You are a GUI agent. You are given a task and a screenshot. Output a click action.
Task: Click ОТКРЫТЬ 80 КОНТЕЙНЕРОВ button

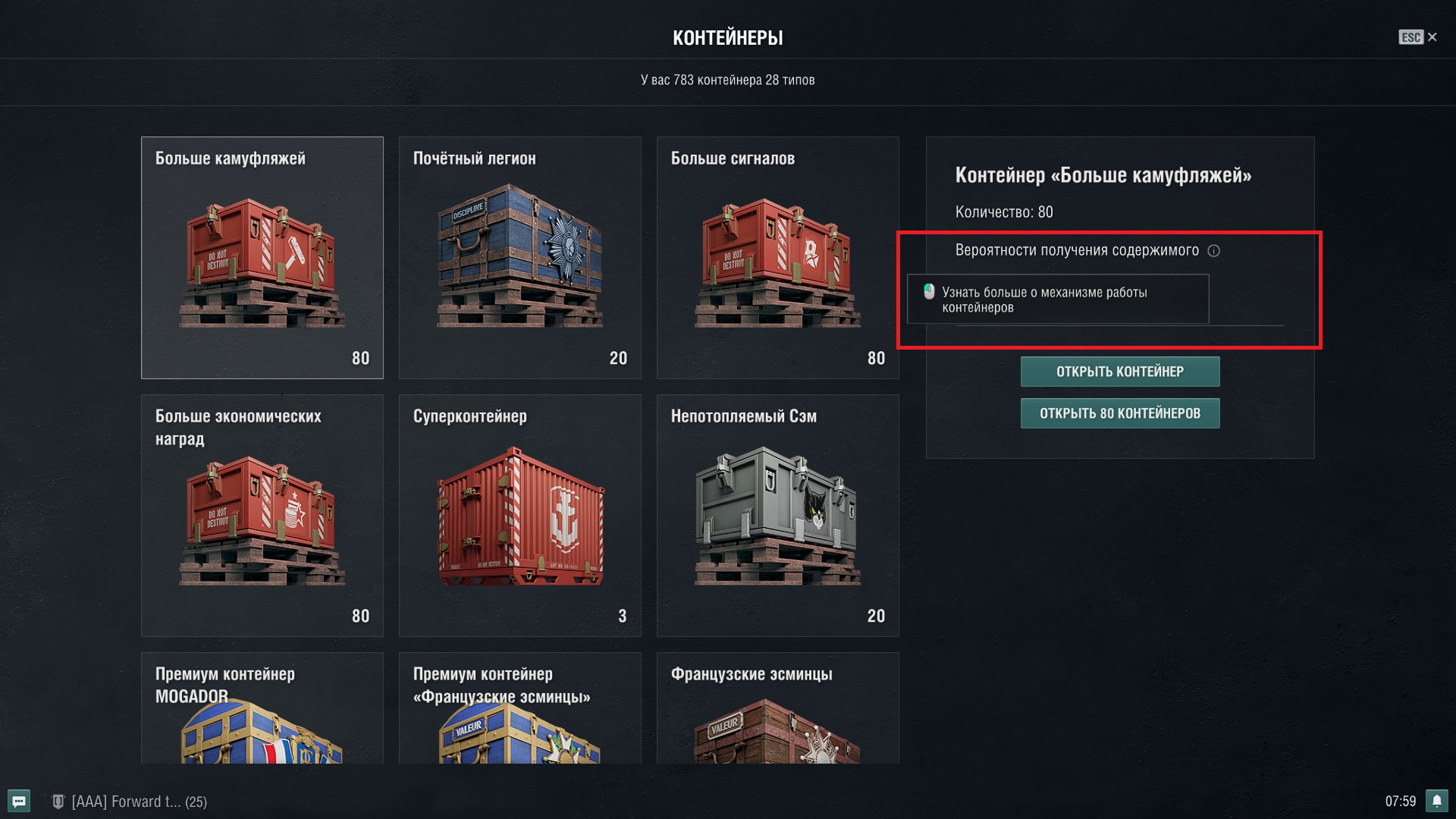[1120, 413]
